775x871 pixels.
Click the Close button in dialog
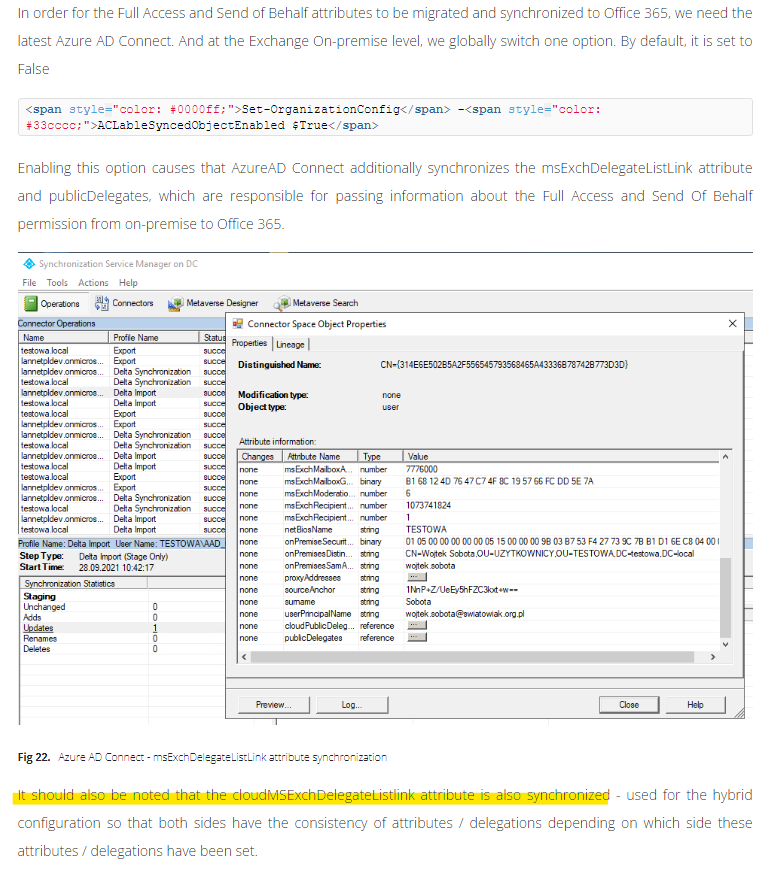point(629,705)
